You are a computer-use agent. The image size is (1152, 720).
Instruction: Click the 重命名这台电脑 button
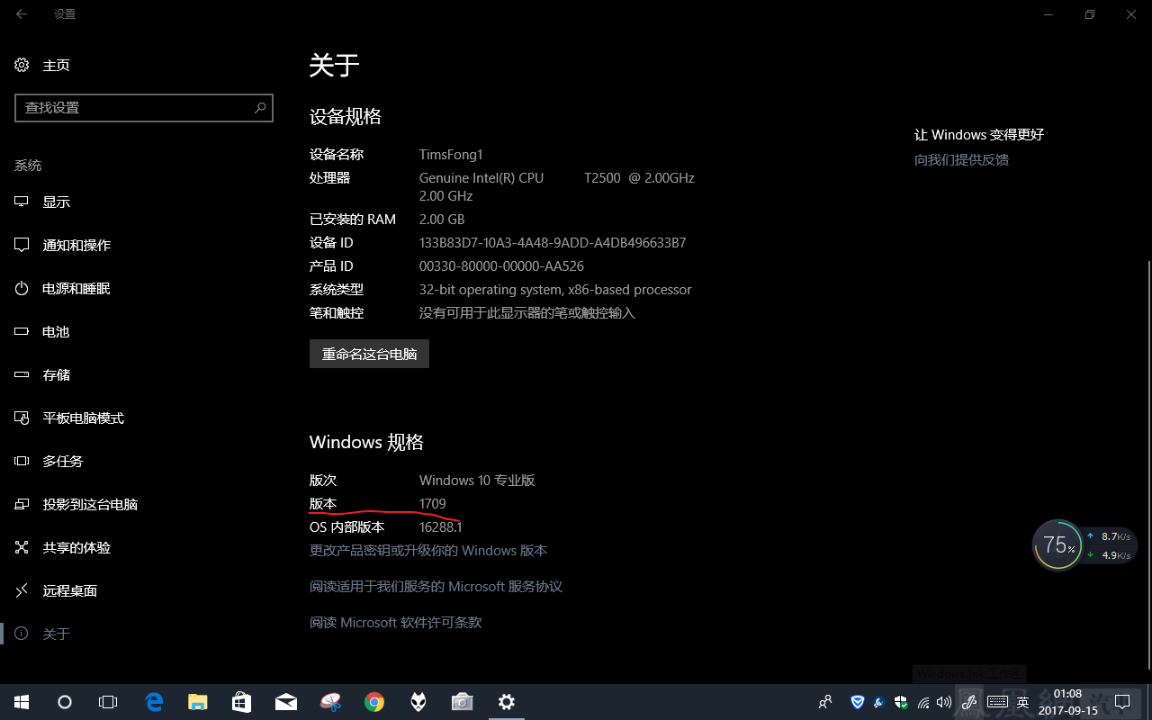tap(369, 354)
